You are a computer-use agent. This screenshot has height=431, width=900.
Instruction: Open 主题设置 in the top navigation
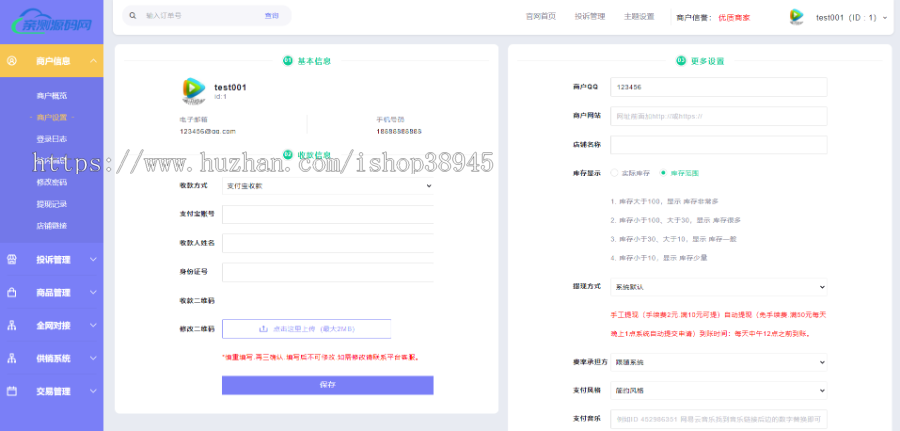click(638, 17)
